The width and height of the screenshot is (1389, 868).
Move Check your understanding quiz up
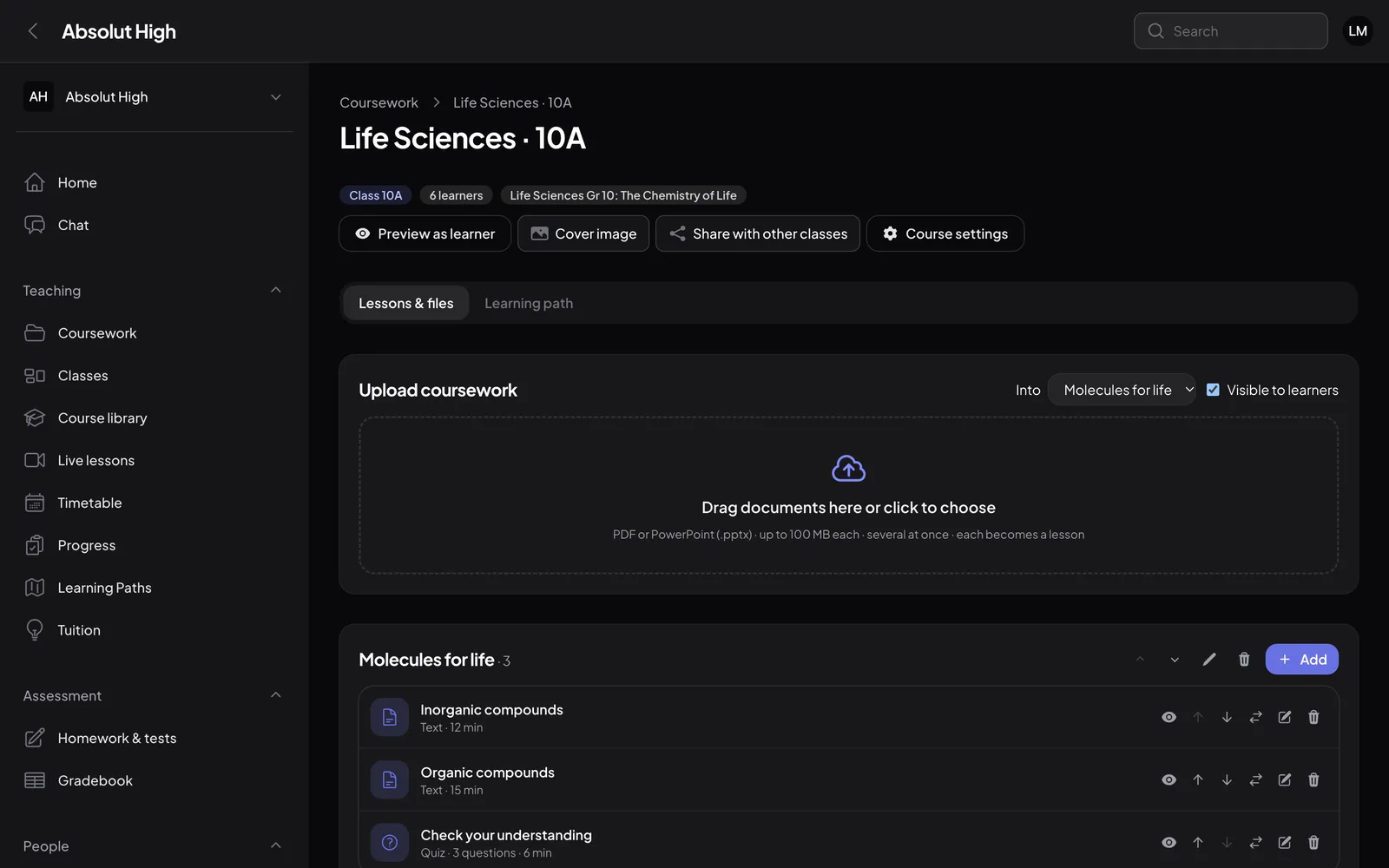1198,842
